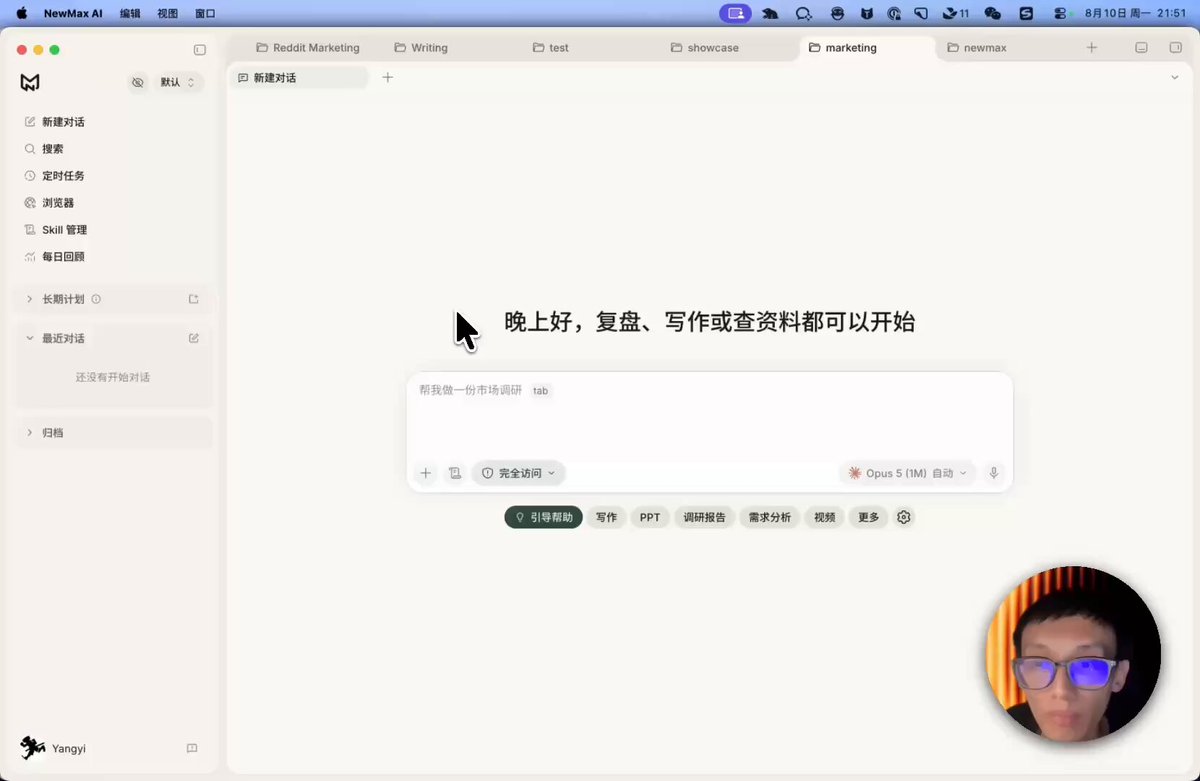The height and width of the screenshot is (781, 1200).
Task: Open the 视图 menu
Action: 168,14
